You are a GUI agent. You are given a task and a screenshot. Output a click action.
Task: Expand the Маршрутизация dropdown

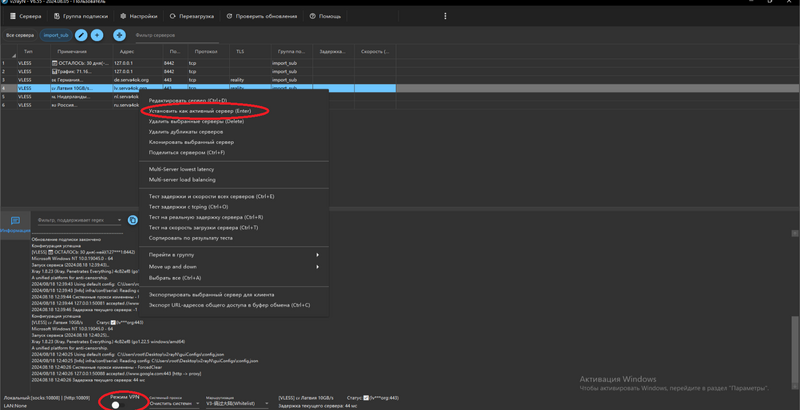(237, 404)
